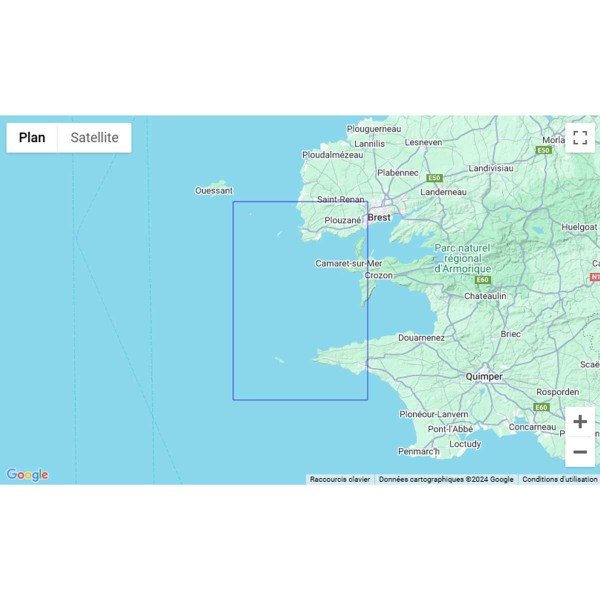This screenshot has width=600, height=600.
Task: Click the Ploudalmézeau label
Action: coord(333,155)
